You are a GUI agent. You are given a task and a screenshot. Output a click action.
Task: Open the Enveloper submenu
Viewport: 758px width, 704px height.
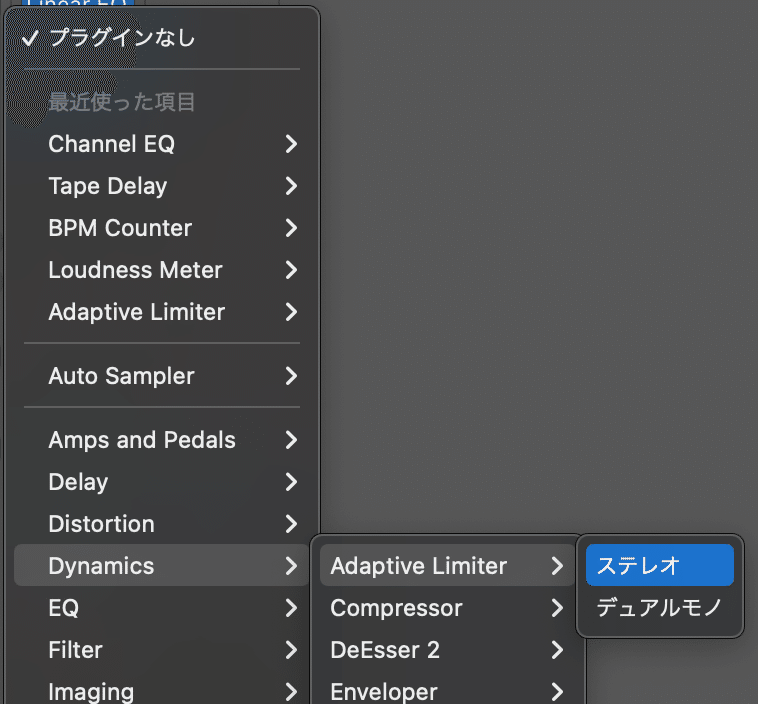(x=384, y=691)
